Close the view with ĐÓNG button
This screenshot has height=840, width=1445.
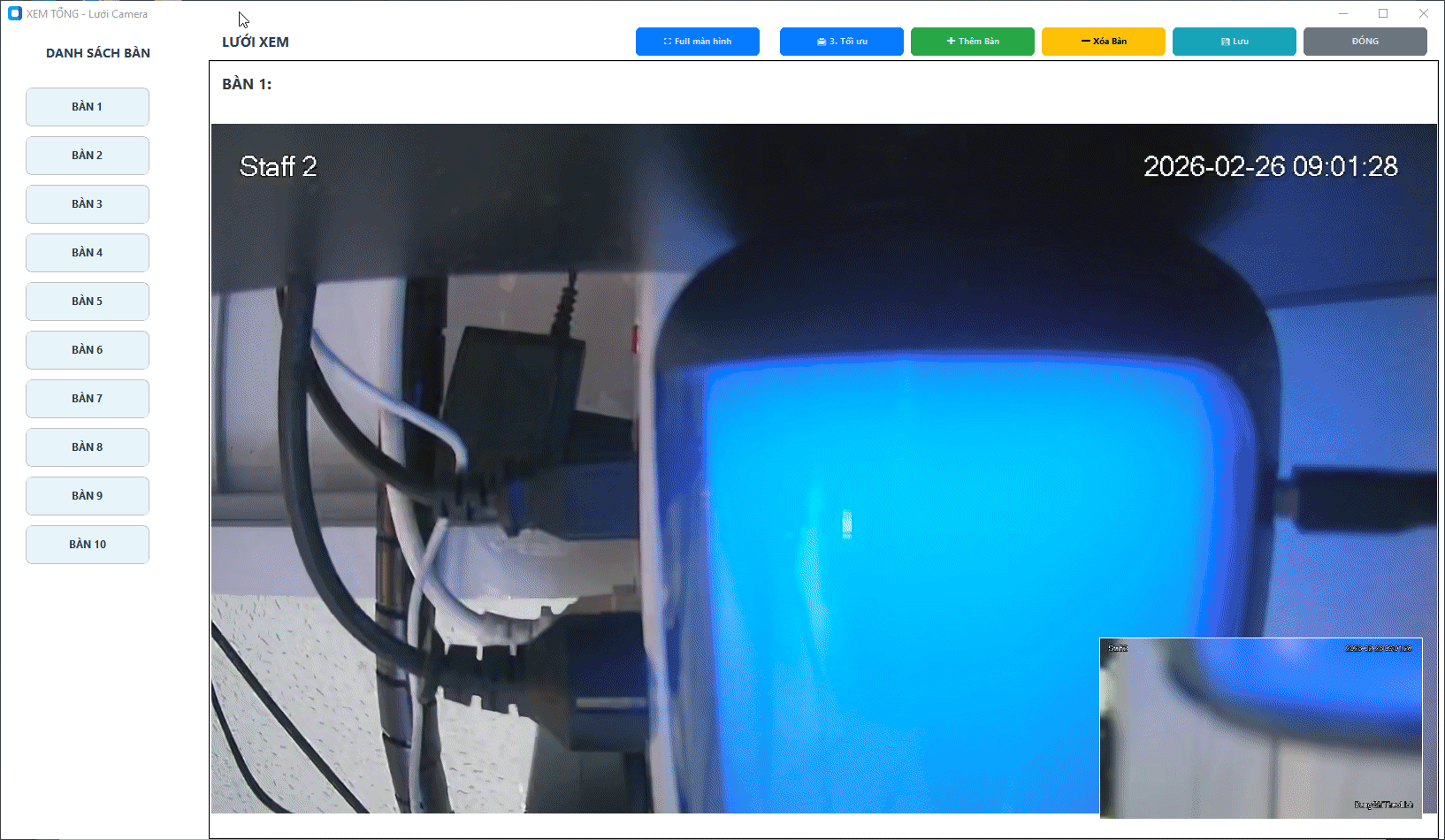pyautogui.click(x=1365, y=42)
